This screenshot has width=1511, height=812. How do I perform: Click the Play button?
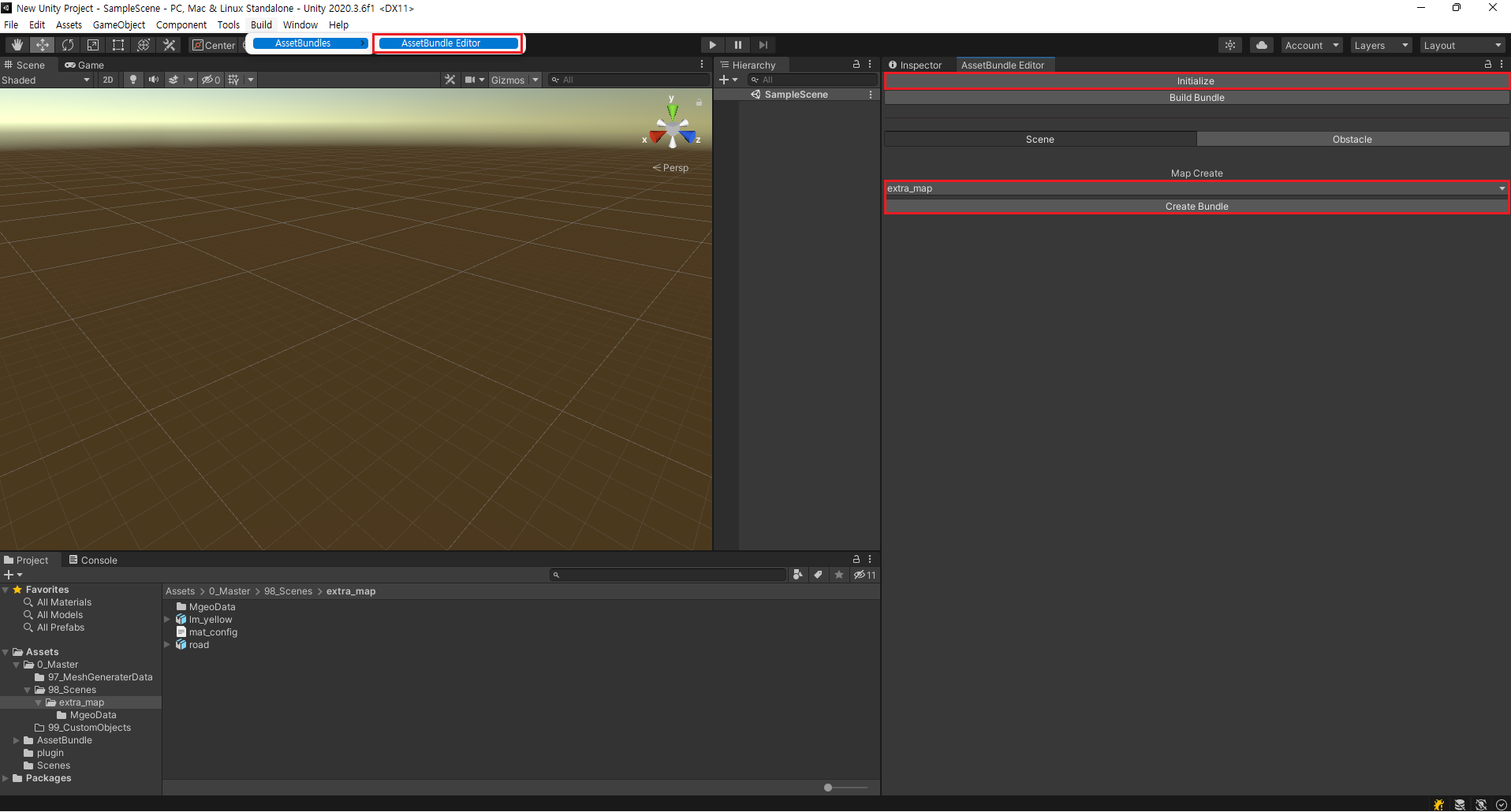tap(712, 45)
